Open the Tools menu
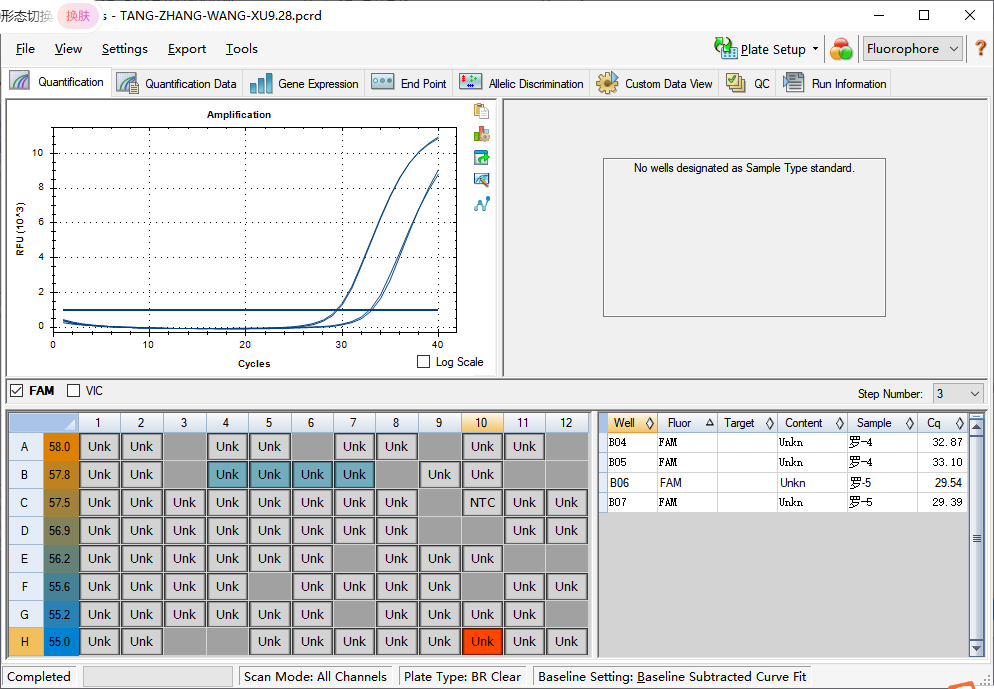The image size is (994, 689). (242, 49)
